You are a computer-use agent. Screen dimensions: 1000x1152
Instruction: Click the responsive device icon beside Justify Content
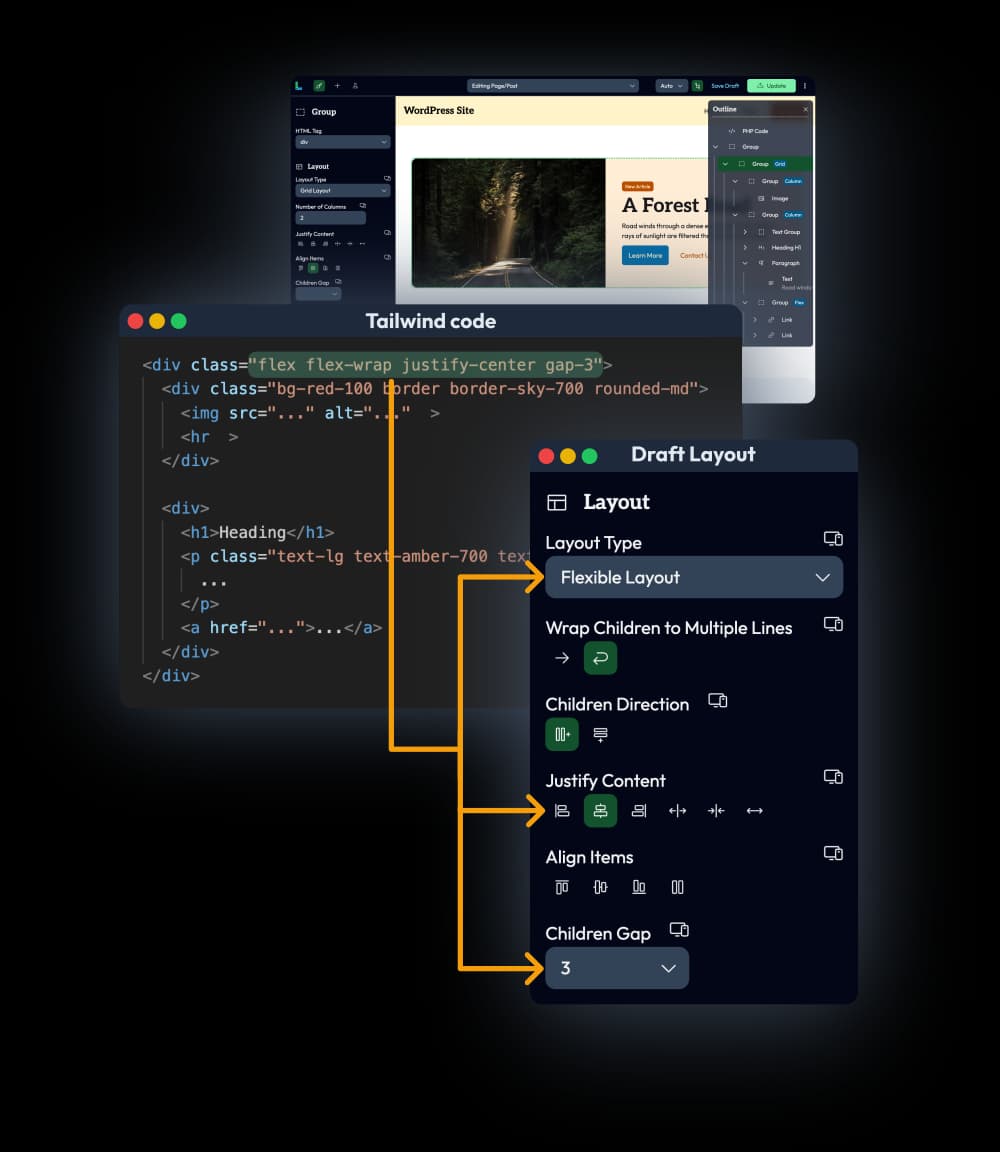[x=833, y=777]
